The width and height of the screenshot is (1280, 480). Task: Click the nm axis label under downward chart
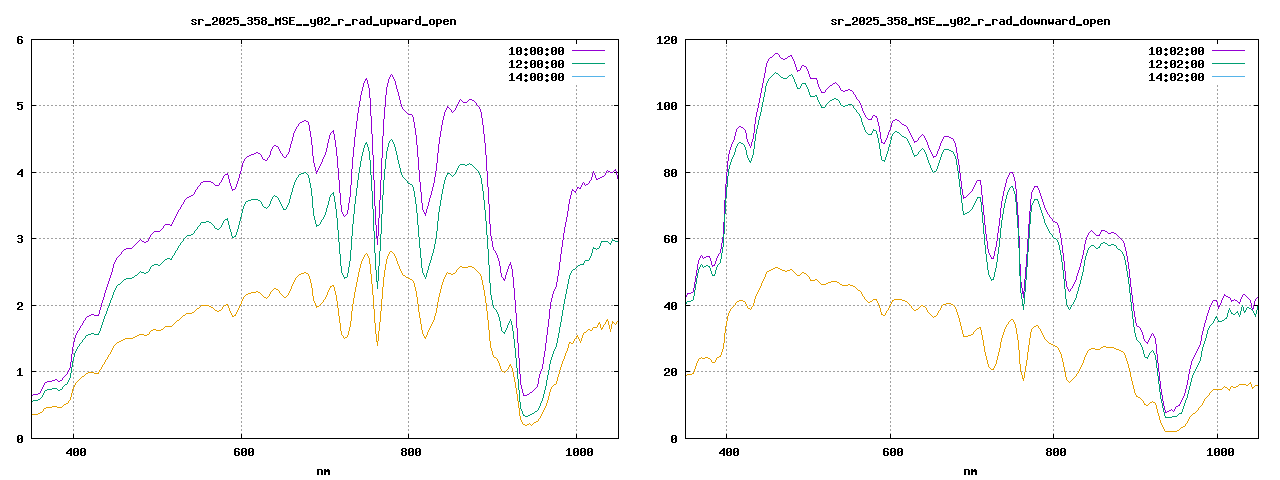coord(971,471)
